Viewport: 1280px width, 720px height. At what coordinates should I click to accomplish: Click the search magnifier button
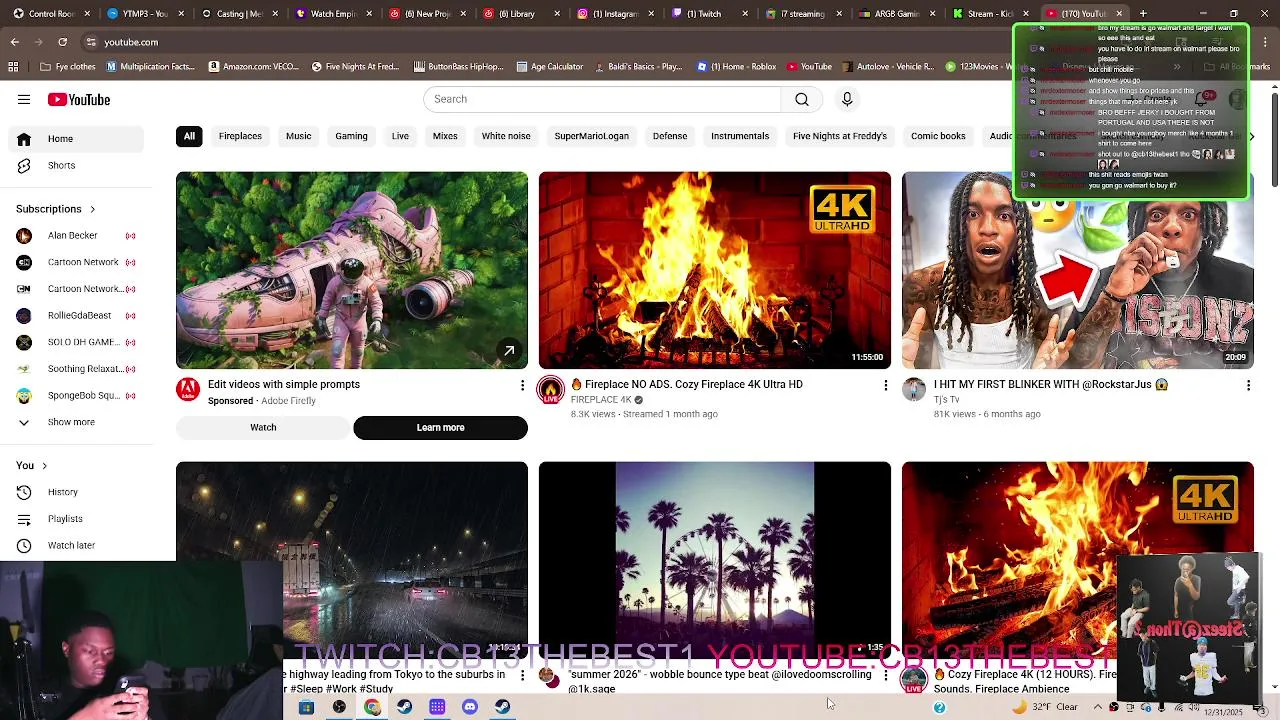pos(802,99)
